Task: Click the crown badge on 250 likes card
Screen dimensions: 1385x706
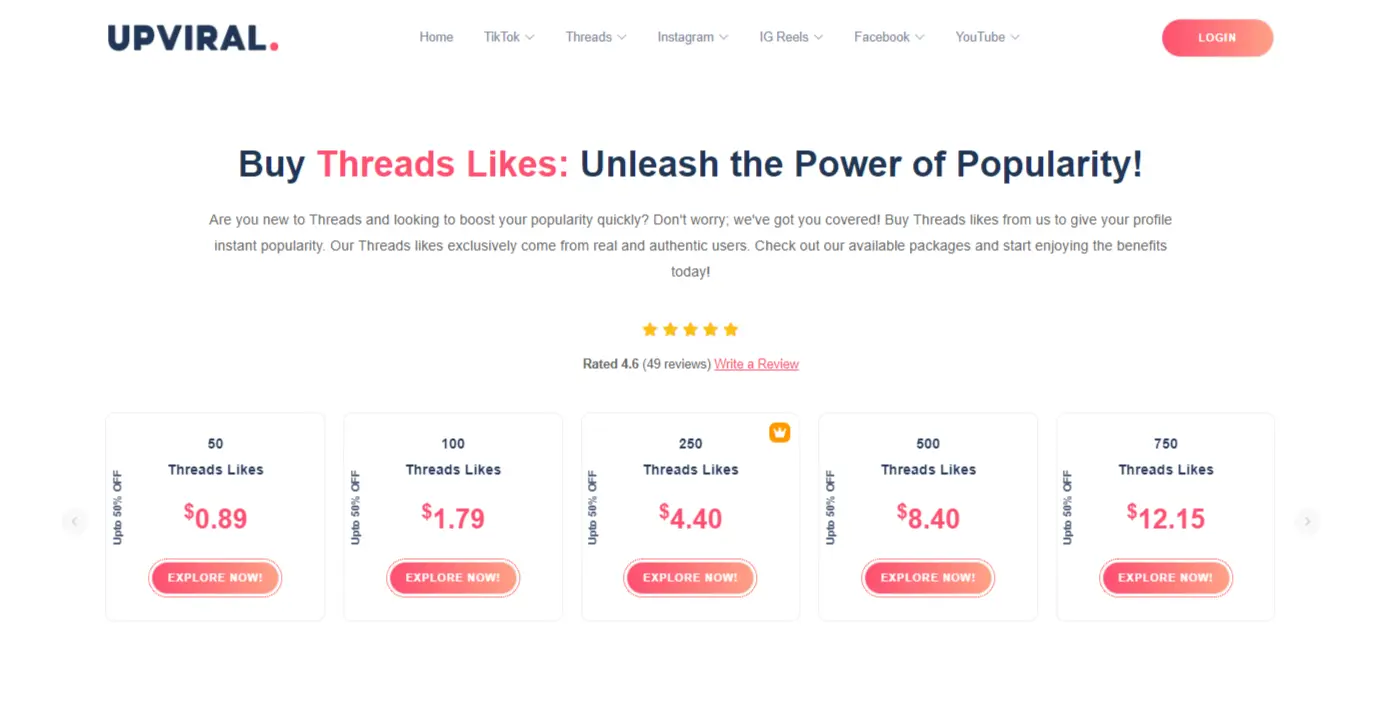Action: click(779, 432)
